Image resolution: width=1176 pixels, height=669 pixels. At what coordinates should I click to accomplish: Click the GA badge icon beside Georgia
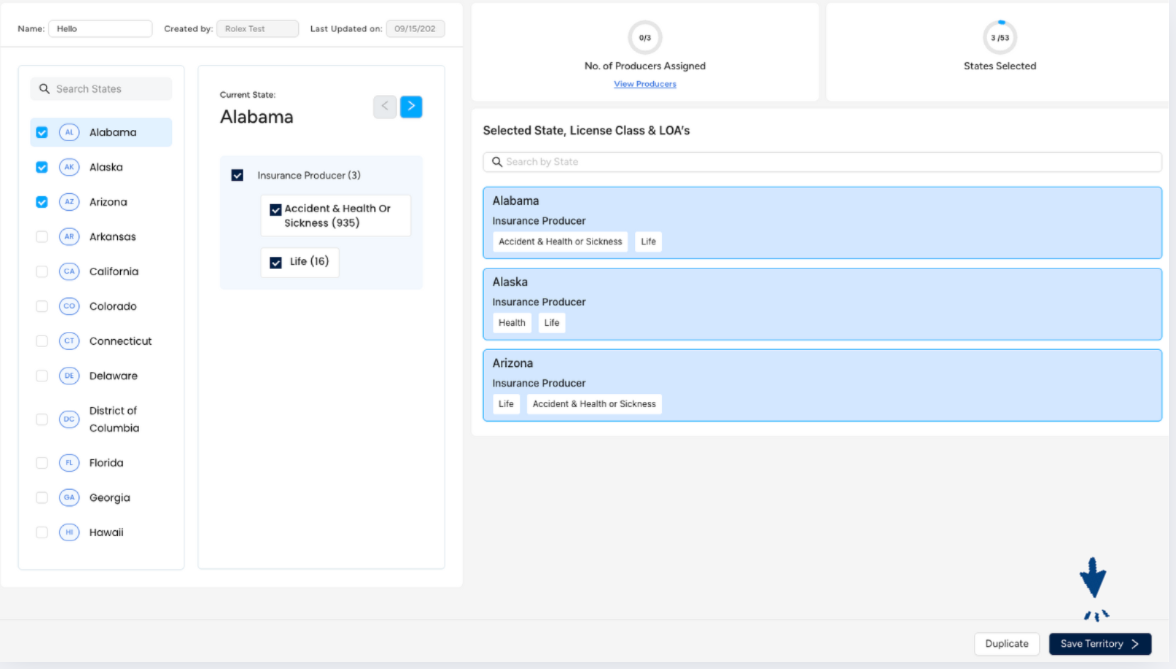[69, 498]
